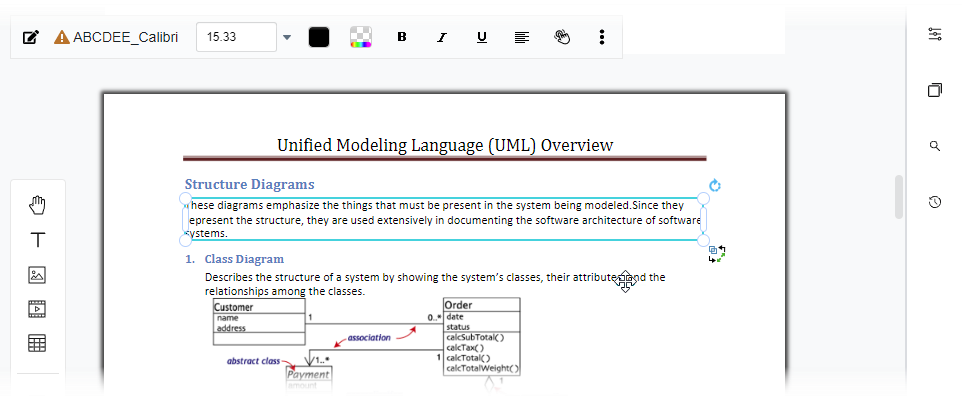Image resolution: width=962 pixels, height=397 pixels.
Task: Toggle Italic formatting
Action: [441, 37]
